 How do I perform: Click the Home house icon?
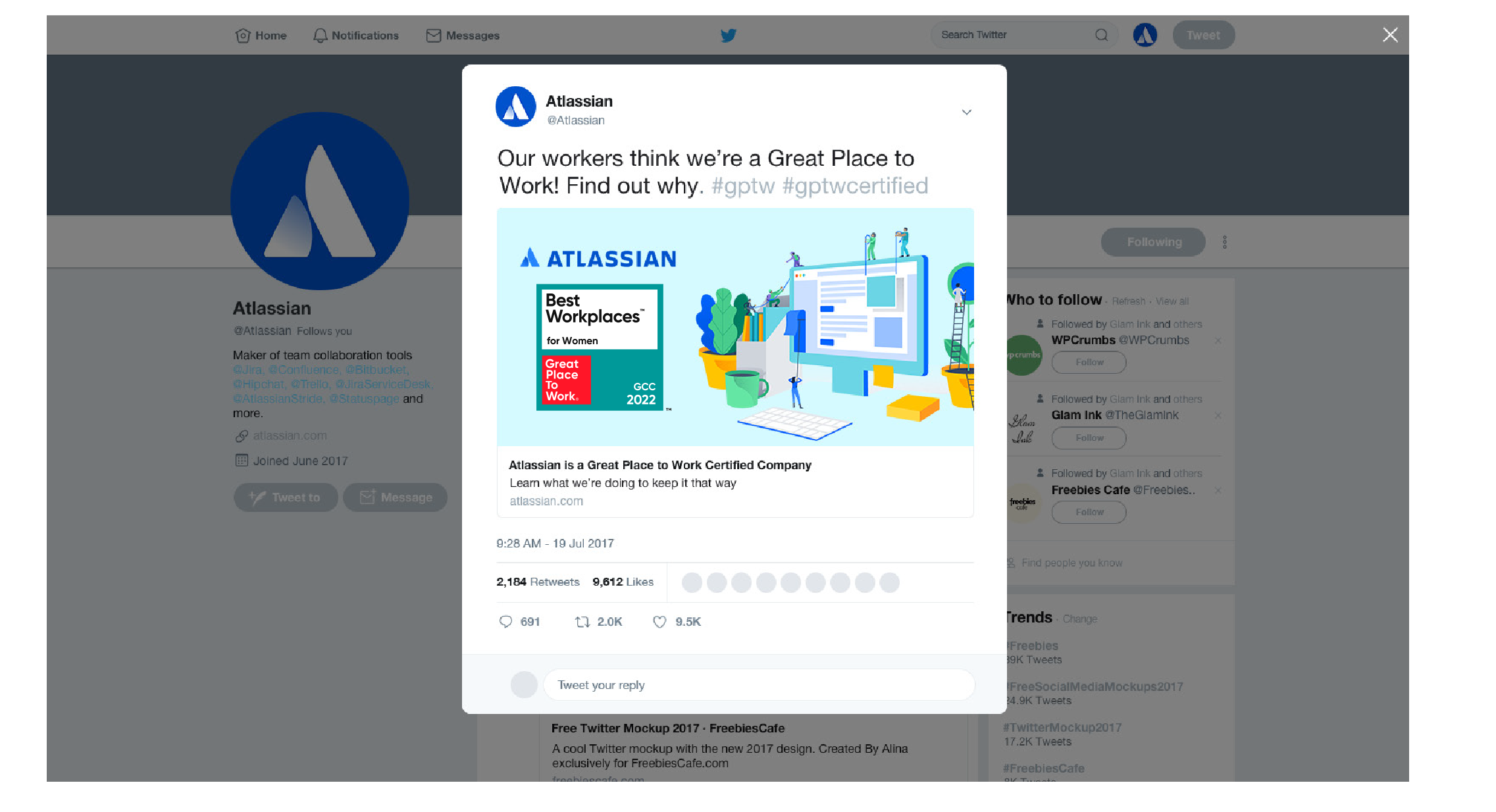(x=243, y=36)
